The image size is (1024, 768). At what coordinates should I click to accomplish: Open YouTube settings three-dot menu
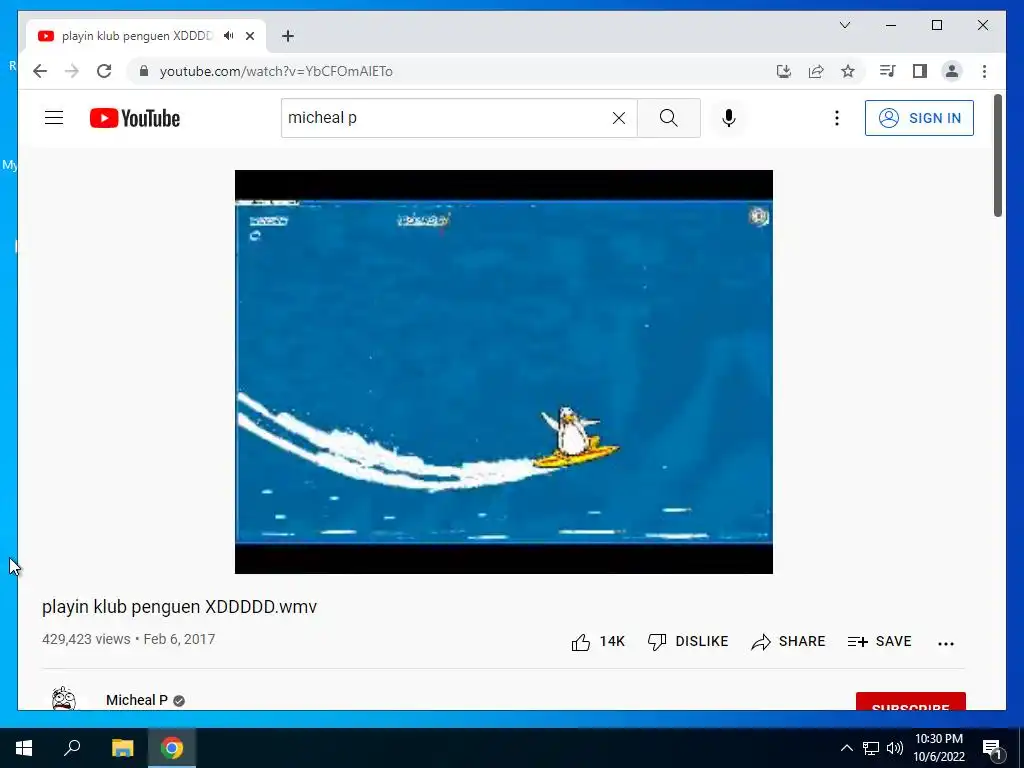click(837, 118)
